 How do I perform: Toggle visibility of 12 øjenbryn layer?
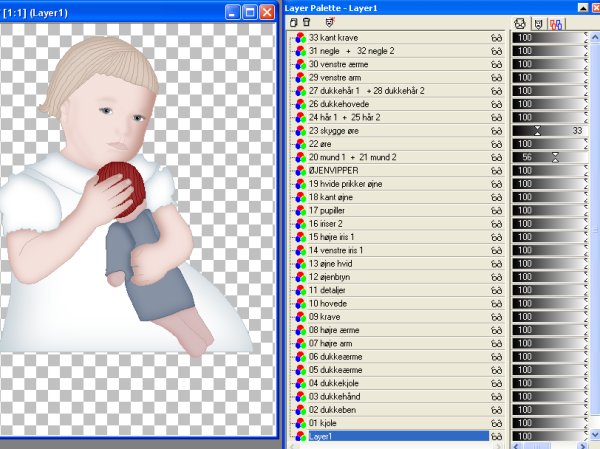pos(496,277)
